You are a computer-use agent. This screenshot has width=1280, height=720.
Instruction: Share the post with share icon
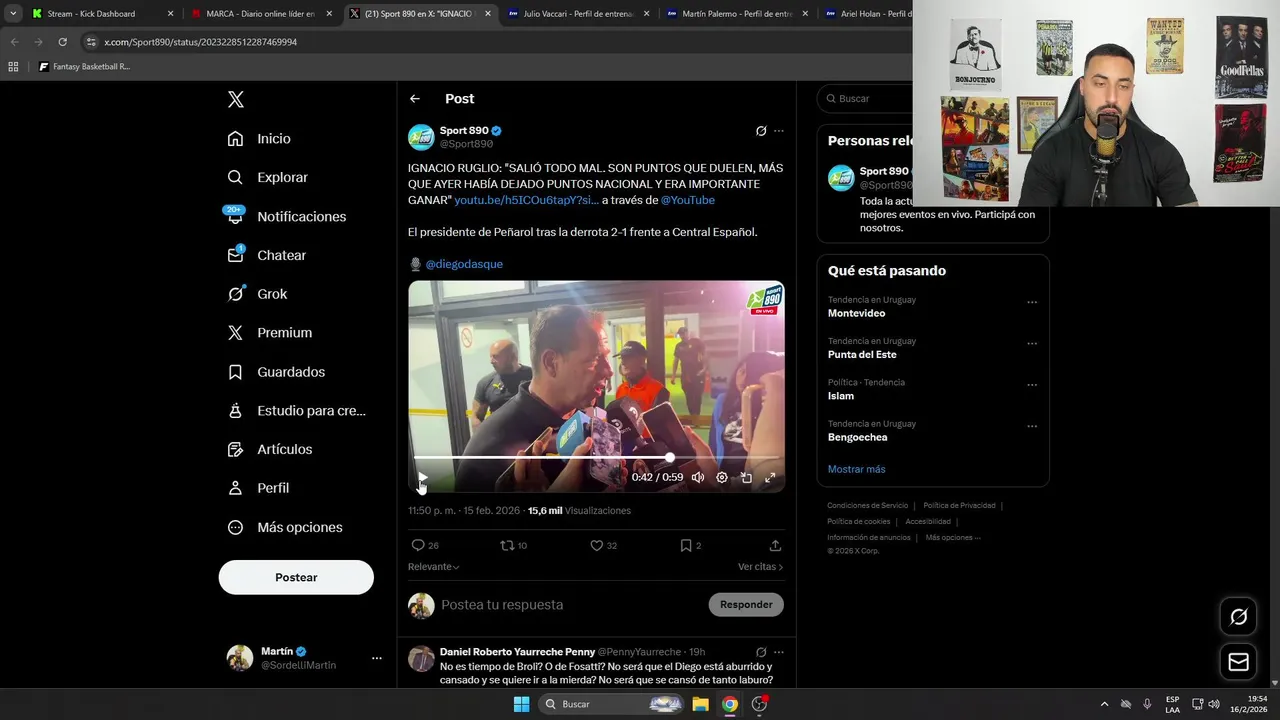point(775,545)
